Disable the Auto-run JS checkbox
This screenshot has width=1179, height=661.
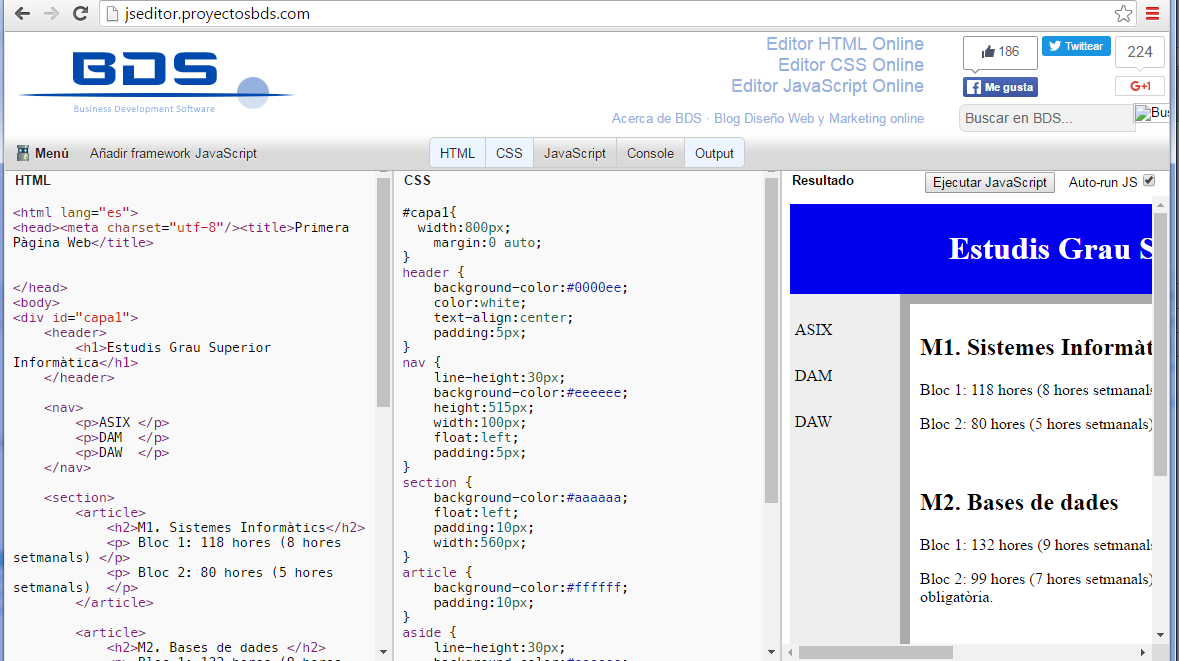pos(1149,181)
